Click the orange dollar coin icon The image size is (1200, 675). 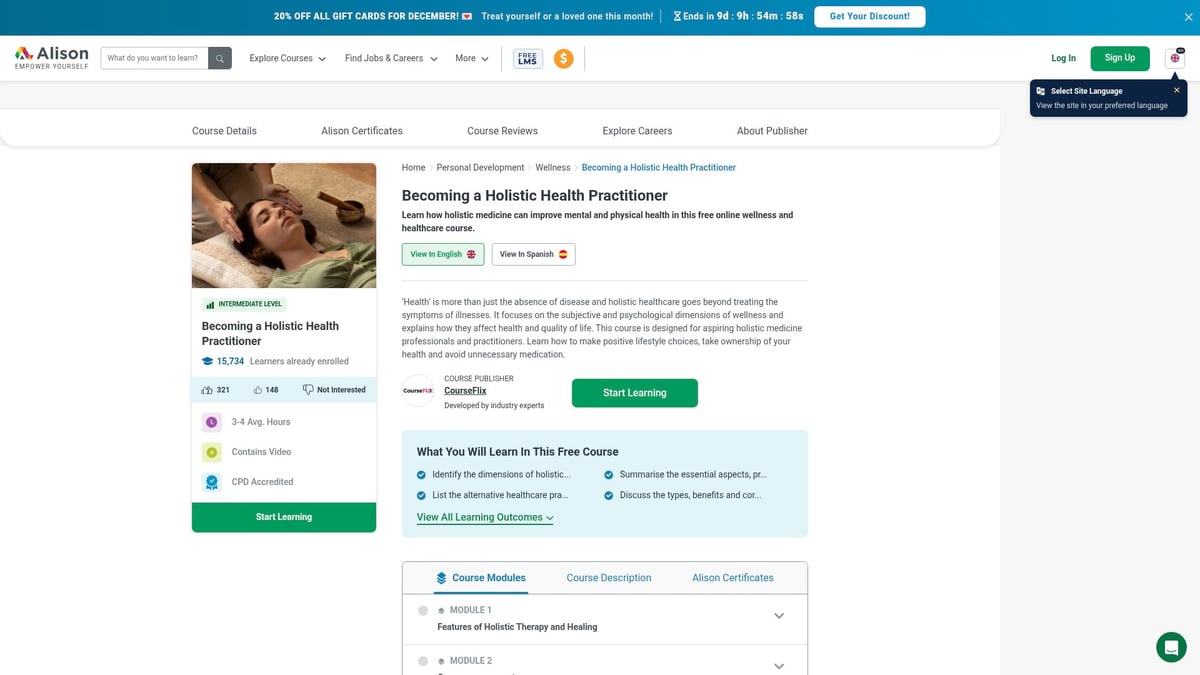[563, 58]
